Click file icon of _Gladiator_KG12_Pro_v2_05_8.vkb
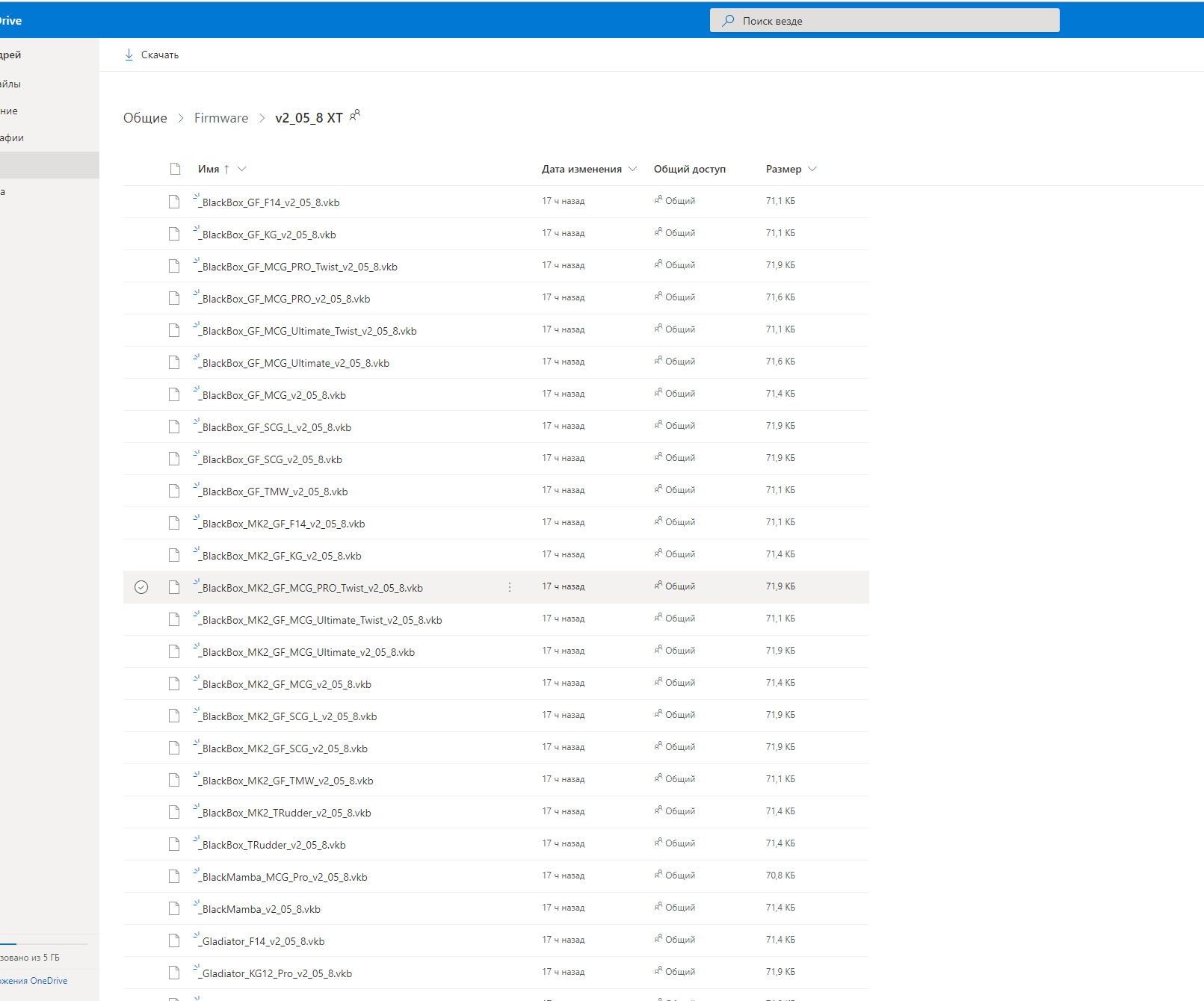This screenshot has width=1204, height=1001. [x=174, y=973]
